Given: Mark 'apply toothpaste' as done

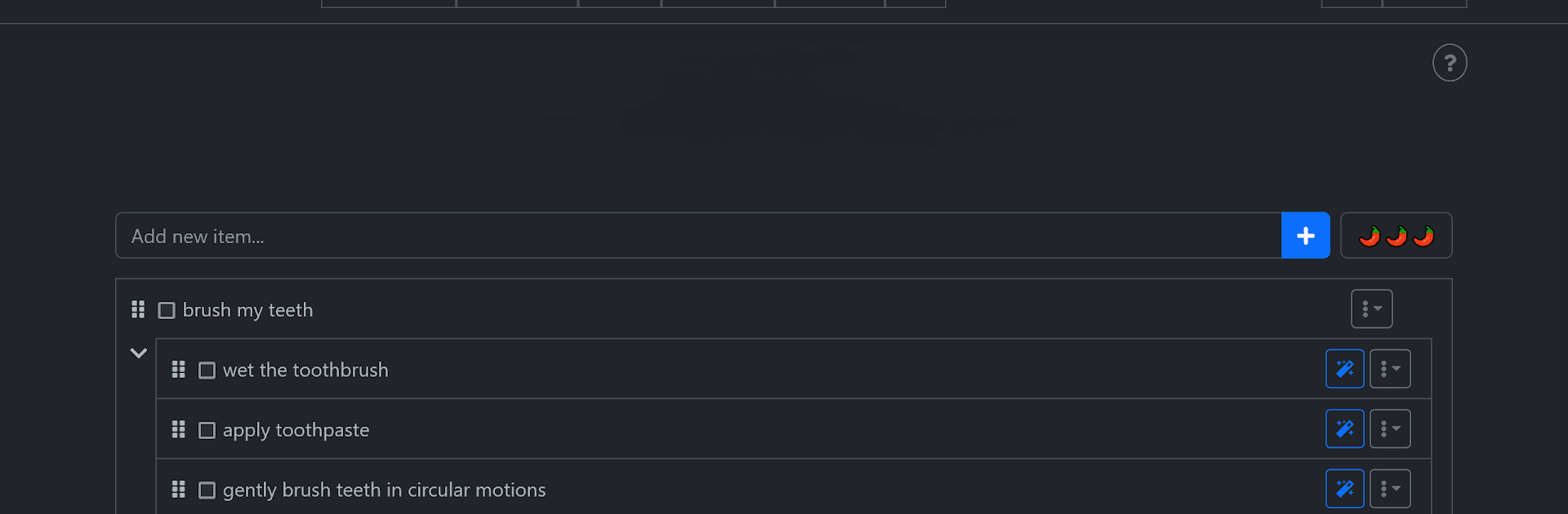Looking at the screenshot, I should 207,430.
